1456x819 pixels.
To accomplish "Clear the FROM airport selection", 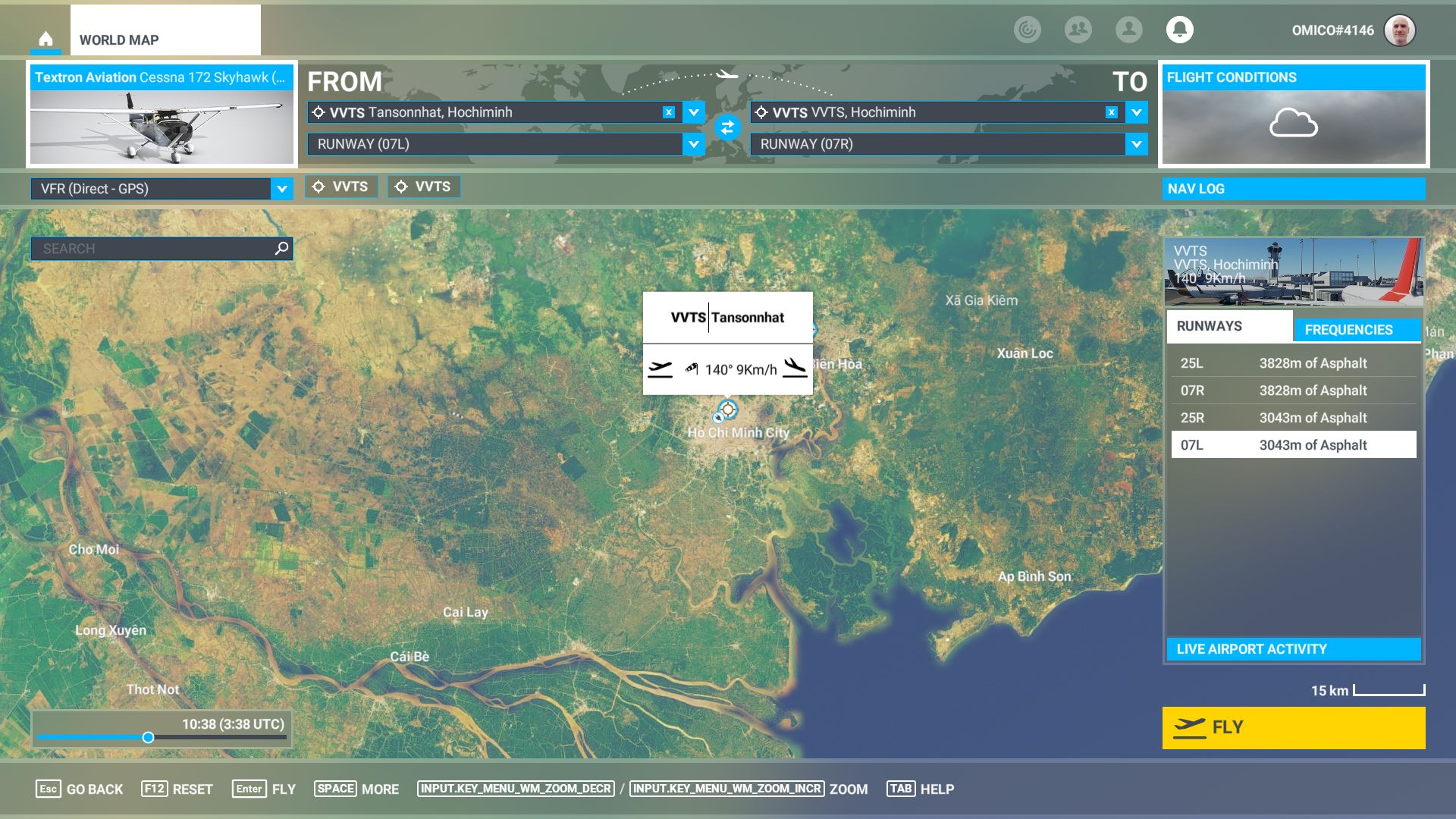I will point(668,112).
